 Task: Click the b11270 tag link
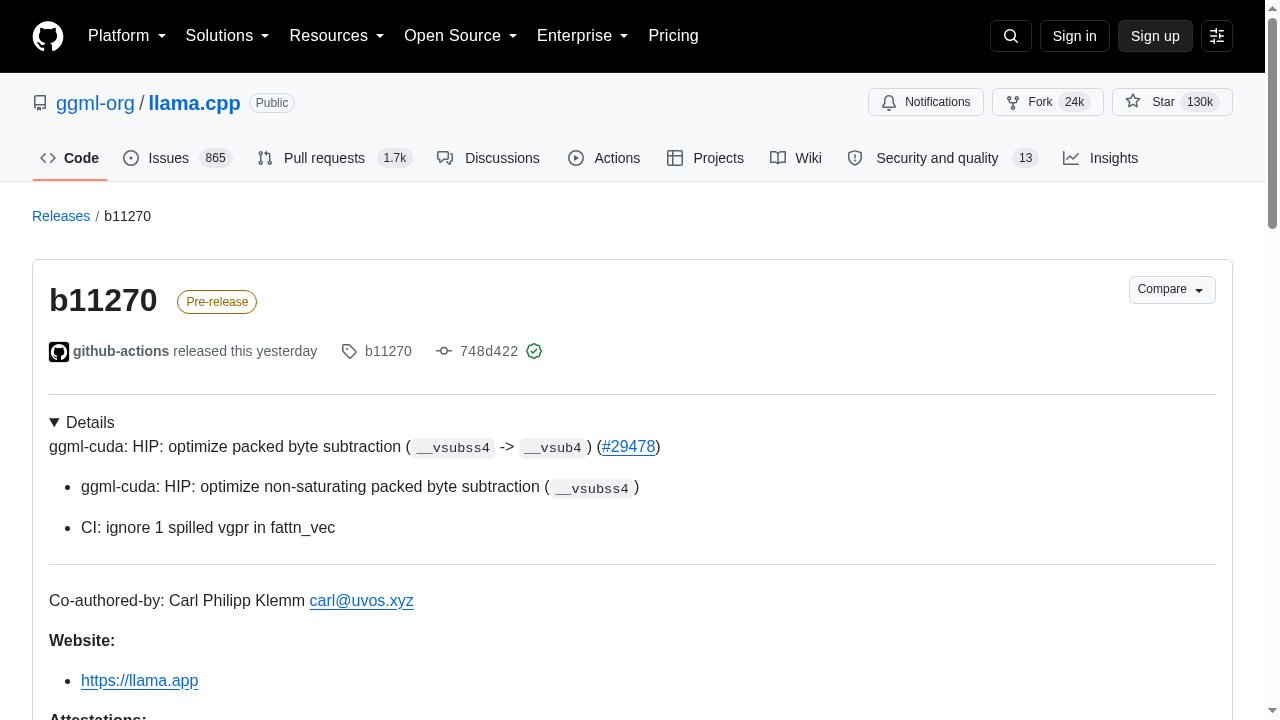pos(388,351)
